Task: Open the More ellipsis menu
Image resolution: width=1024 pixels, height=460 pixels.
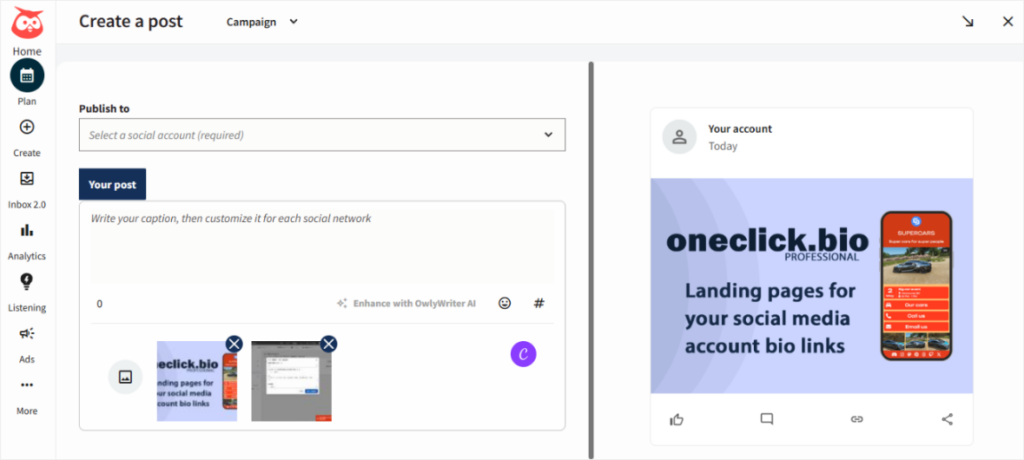Action: pos(27,385)
